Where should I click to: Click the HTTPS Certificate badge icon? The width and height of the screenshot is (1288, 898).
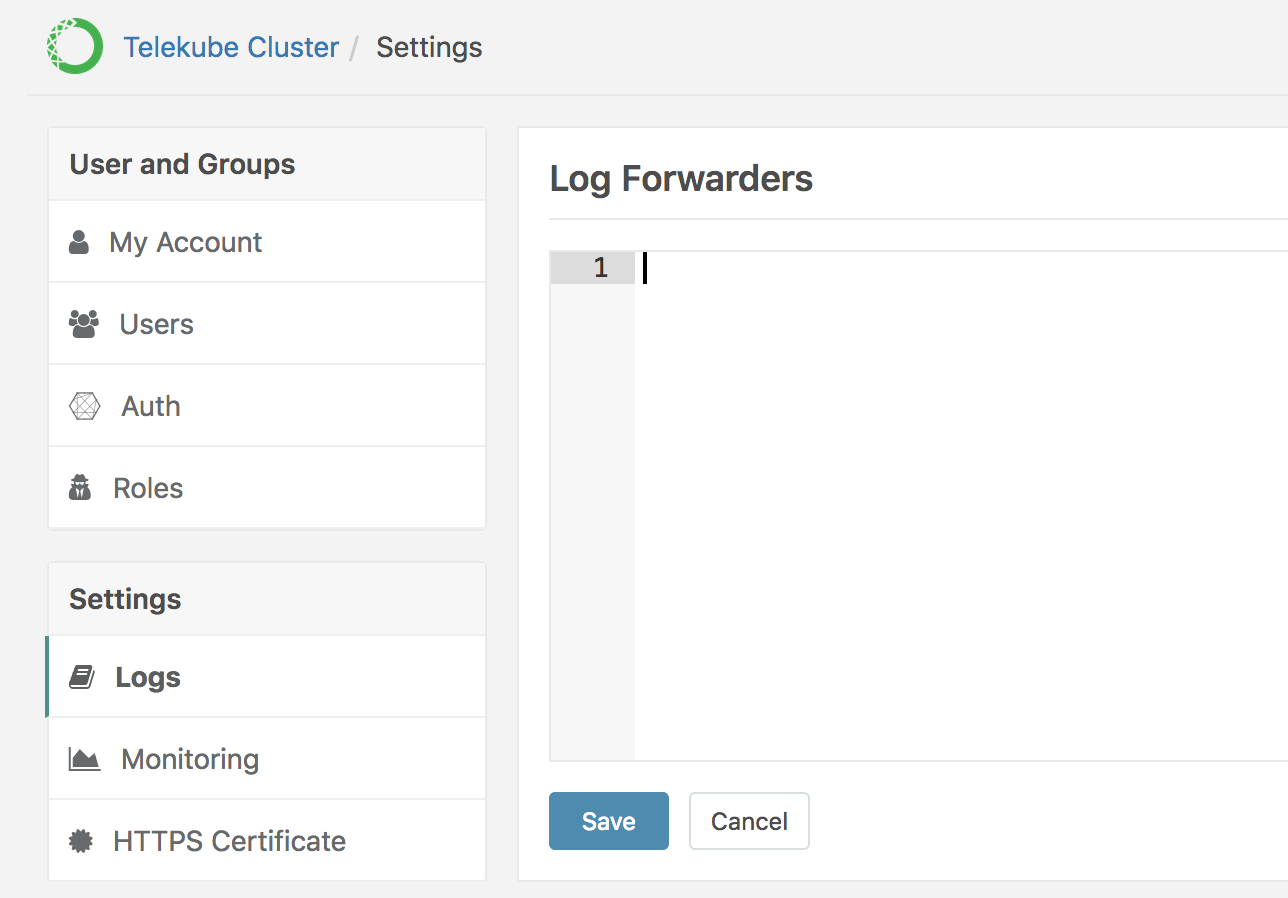coord(80,841)
